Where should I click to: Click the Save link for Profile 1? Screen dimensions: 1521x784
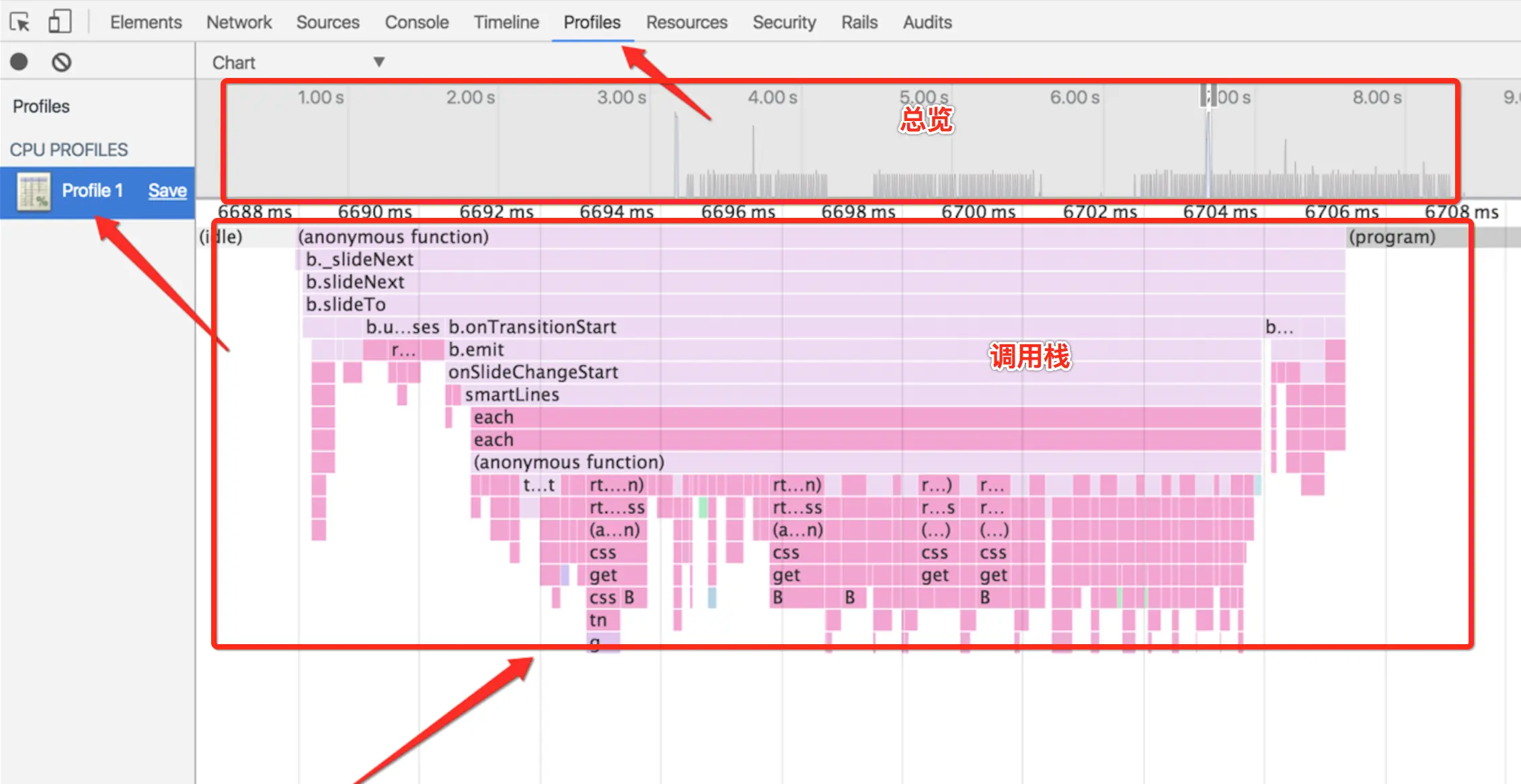coord(167,191)
